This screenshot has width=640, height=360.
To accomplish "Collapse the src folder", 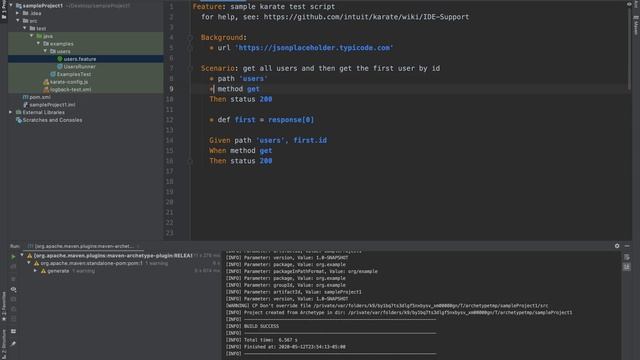I will click(18, 20).
